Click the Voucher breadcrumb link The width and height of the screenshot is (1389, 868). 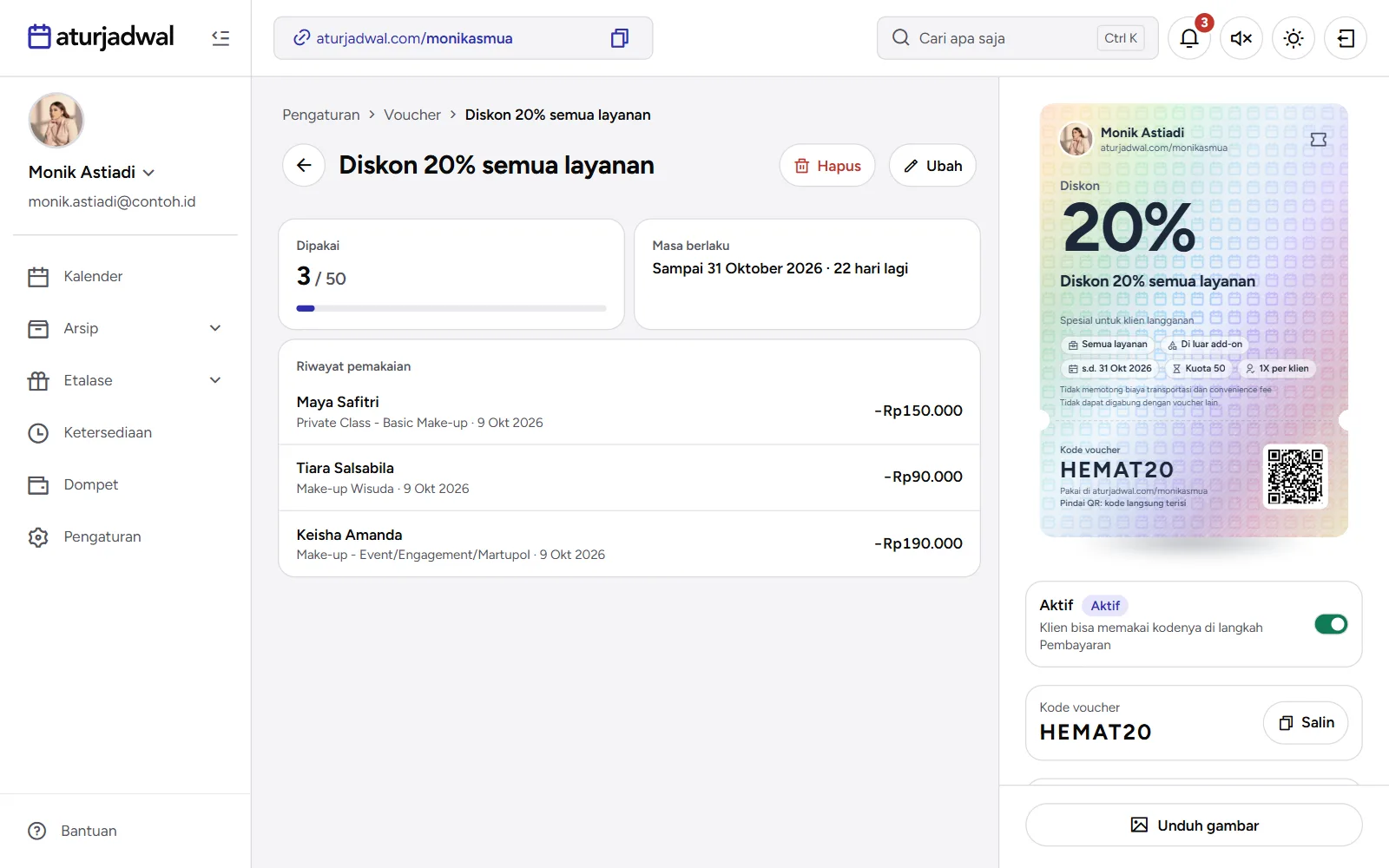[412, 115]
